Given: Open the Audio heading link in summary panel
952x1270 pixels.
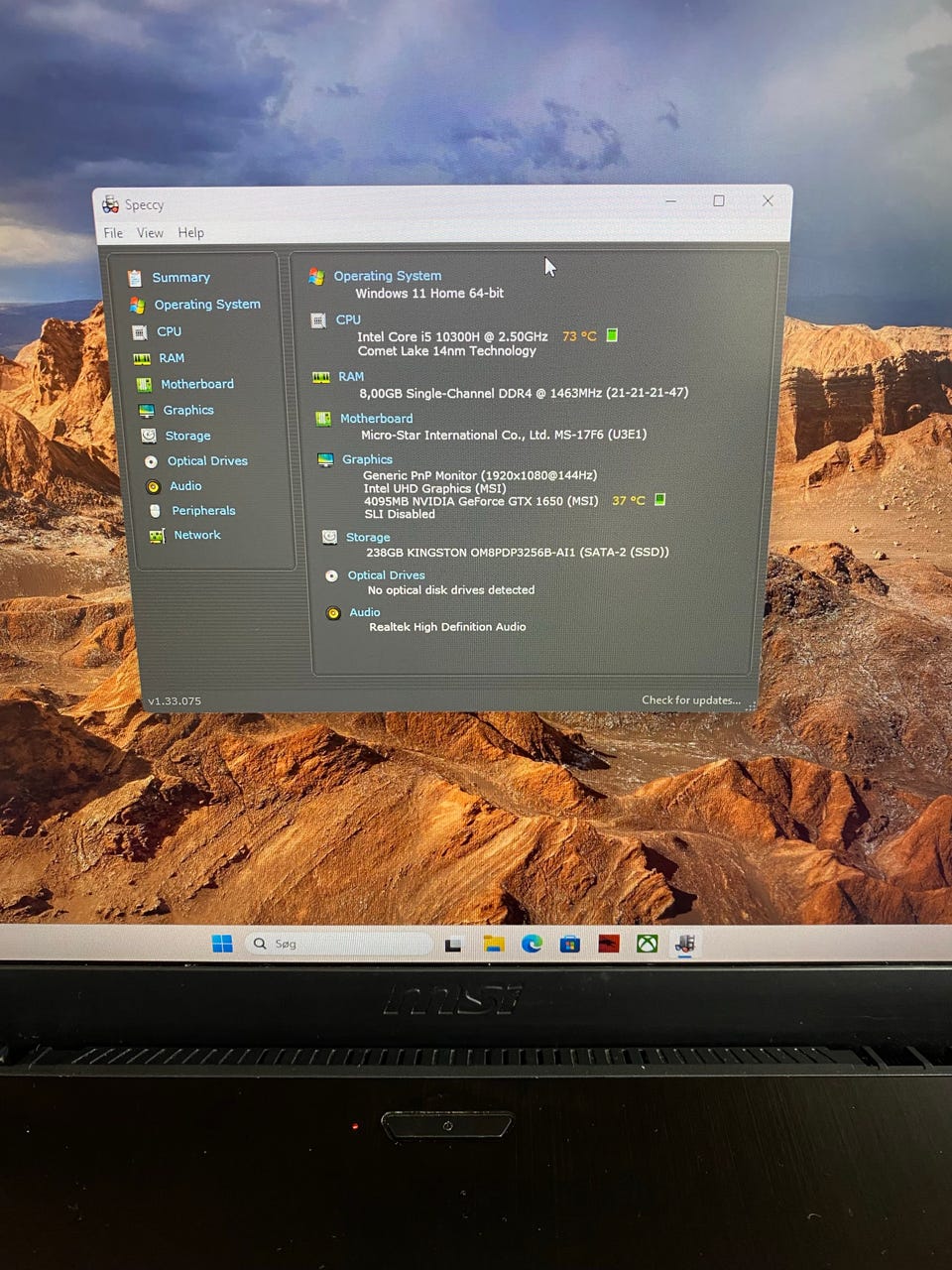Looking at the screenshot, I should pyautogui.click(x=365, y=612).
